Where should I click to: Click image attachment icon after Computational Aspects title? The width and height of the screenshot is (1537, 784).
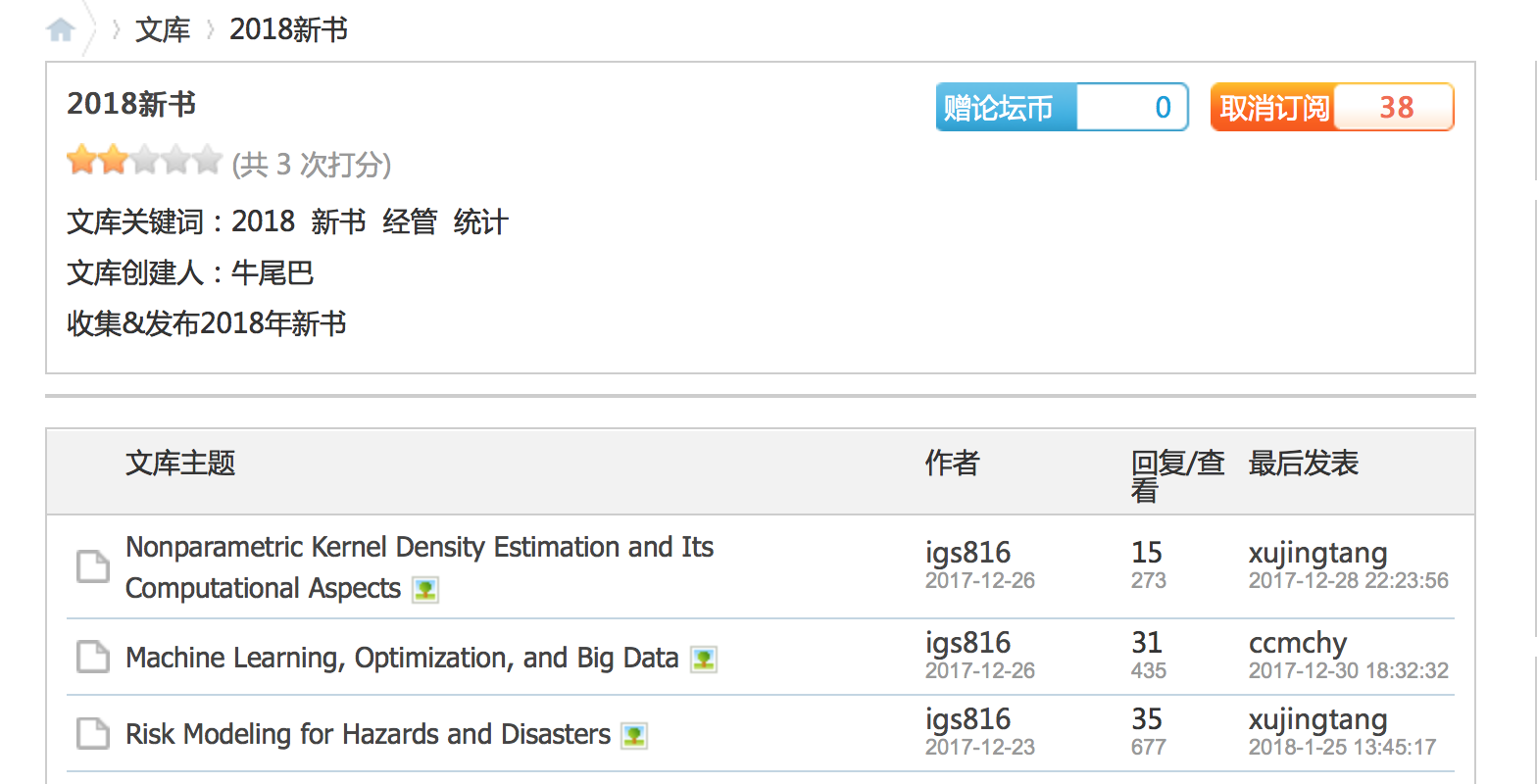click(x=424, y=590)
